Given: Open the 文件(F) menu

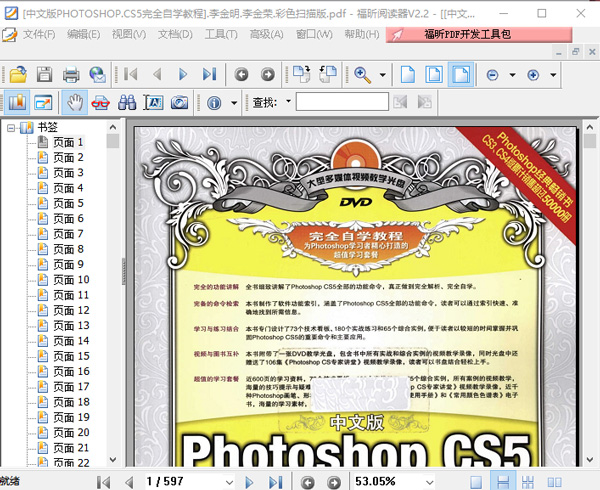Looking at the screenshot, I should (x=39, y=34).
